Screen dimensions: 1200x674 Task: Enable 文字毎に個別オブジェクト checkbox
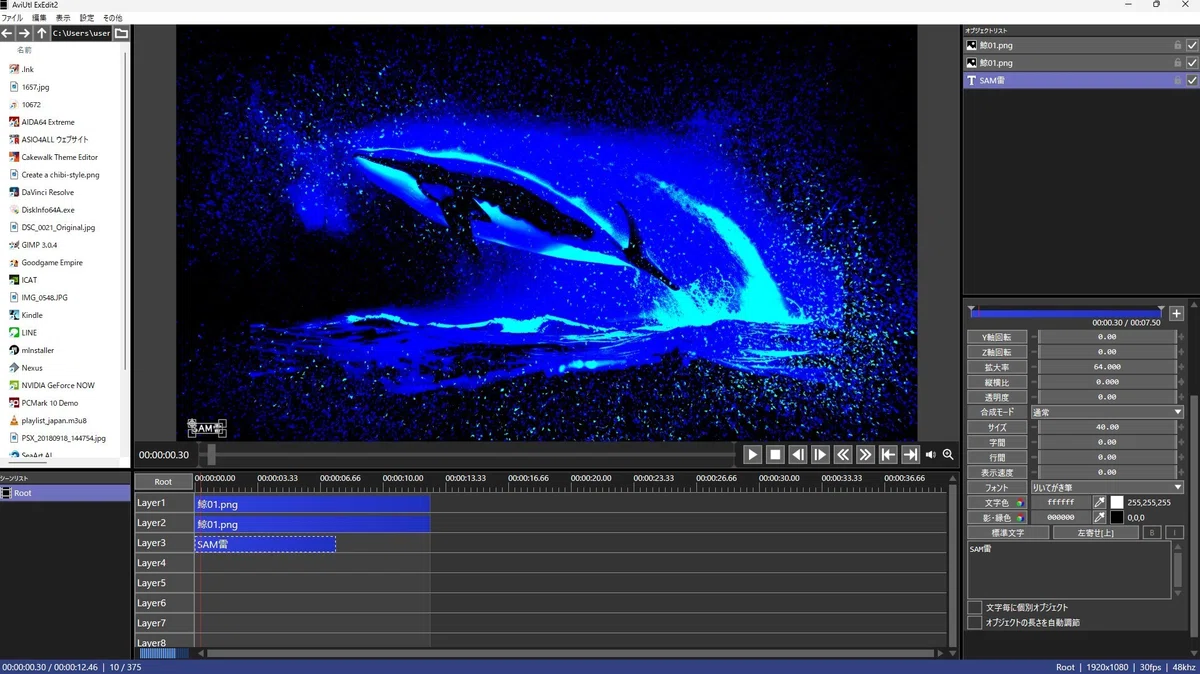coord(975,607)
